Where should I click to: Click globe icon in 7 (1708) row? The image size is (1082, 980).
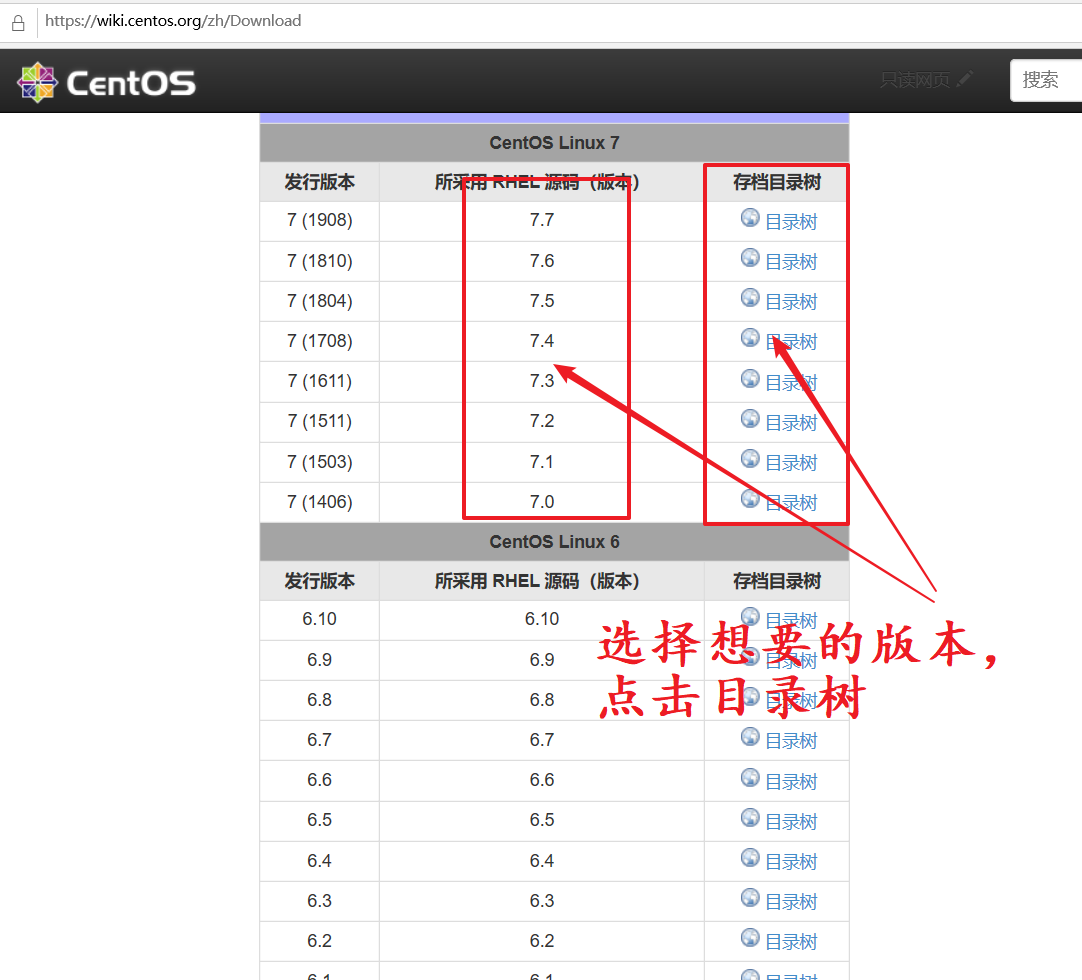click(750, 338)
